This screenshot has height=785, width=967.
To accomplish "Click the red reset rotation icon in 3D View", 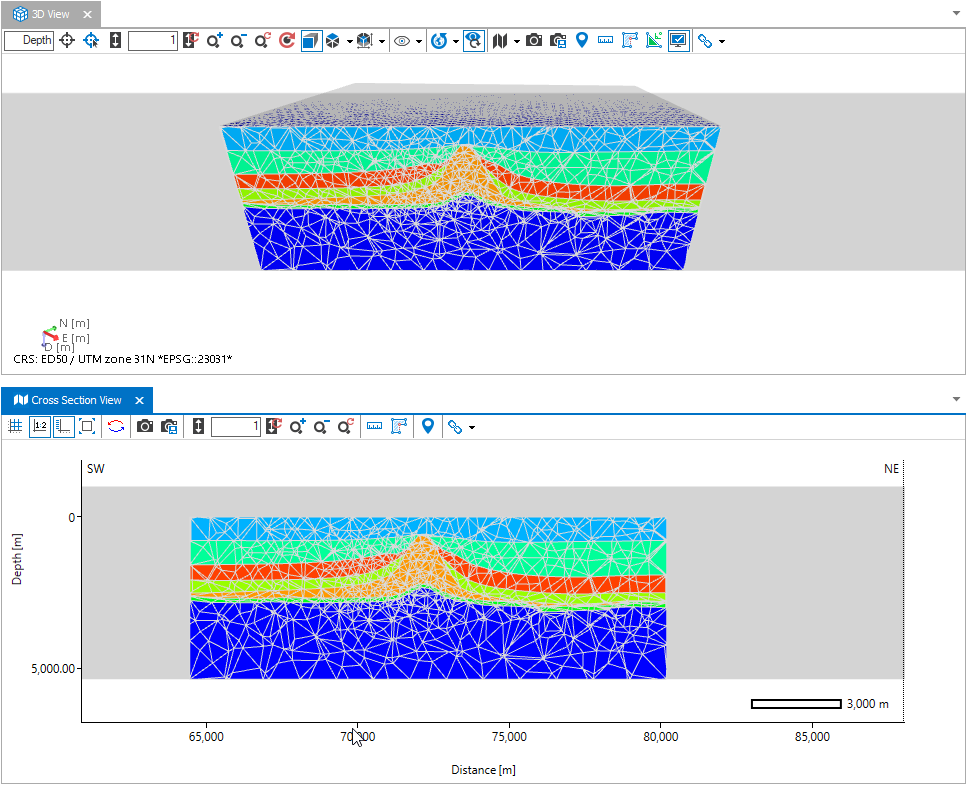I will click(287, 41).
